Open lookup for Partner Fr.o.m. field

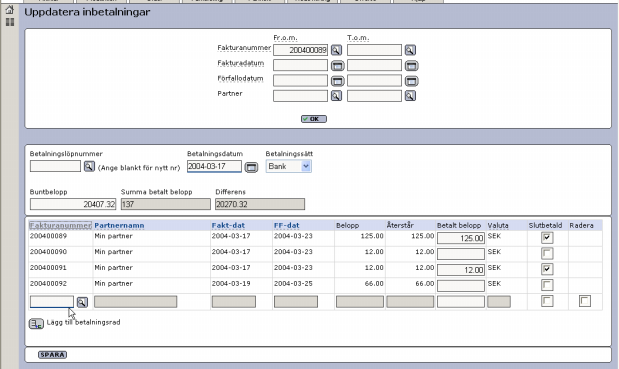coord(336,96)
